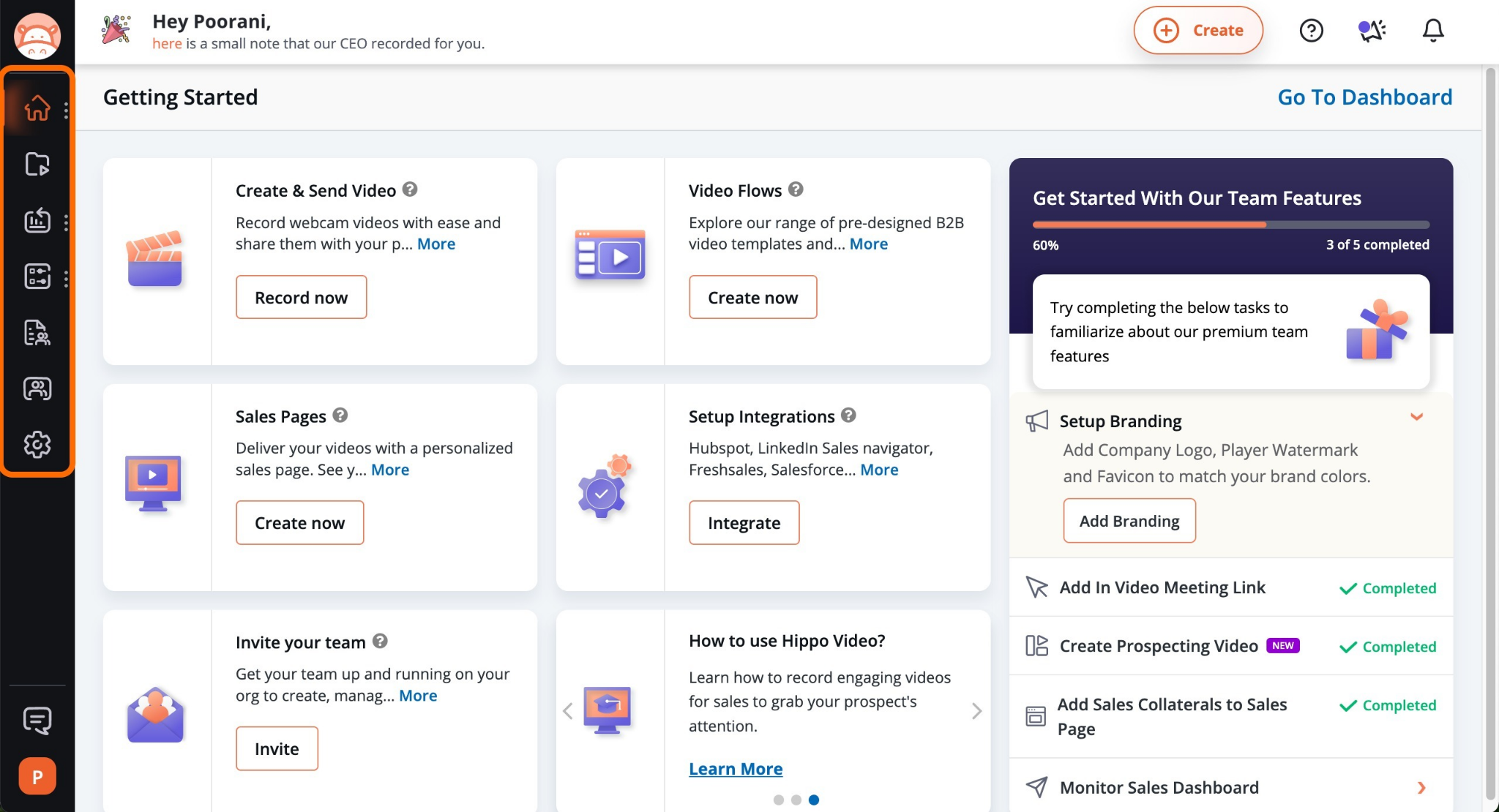Image resolution: width=1499 pixels, height=812 pixels.
Task: Click the page vertical scrollbar
Action: point(1490,435)
